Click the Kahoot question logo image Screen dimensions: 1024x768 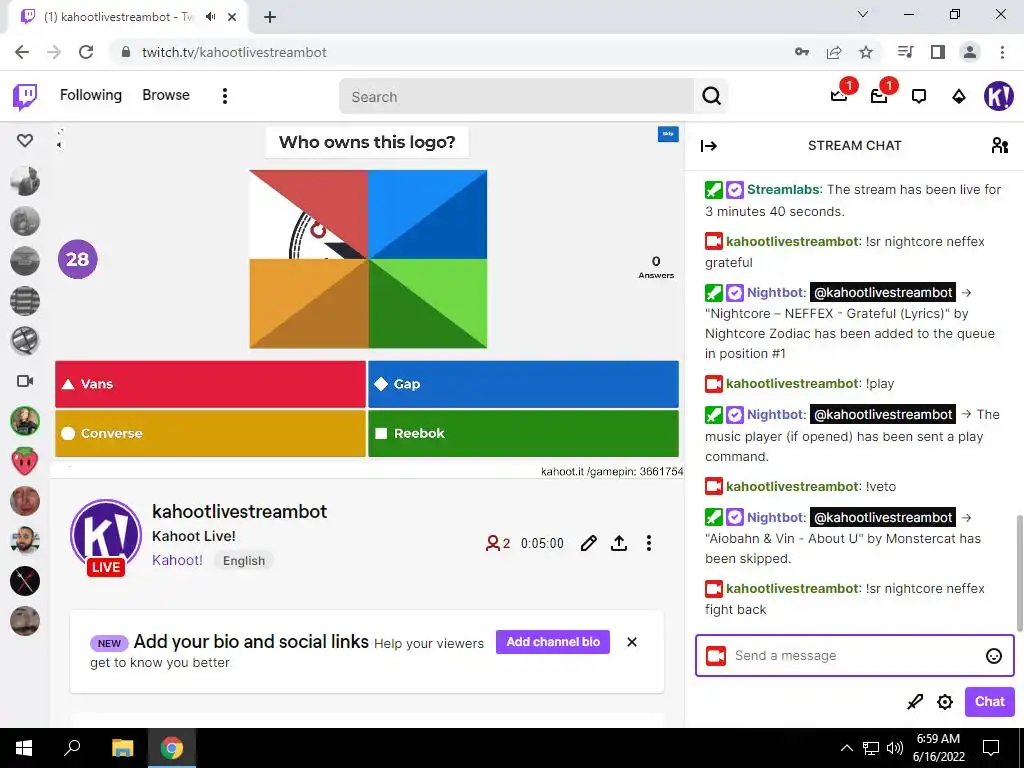pyautogui.click(x=368, y=259)
